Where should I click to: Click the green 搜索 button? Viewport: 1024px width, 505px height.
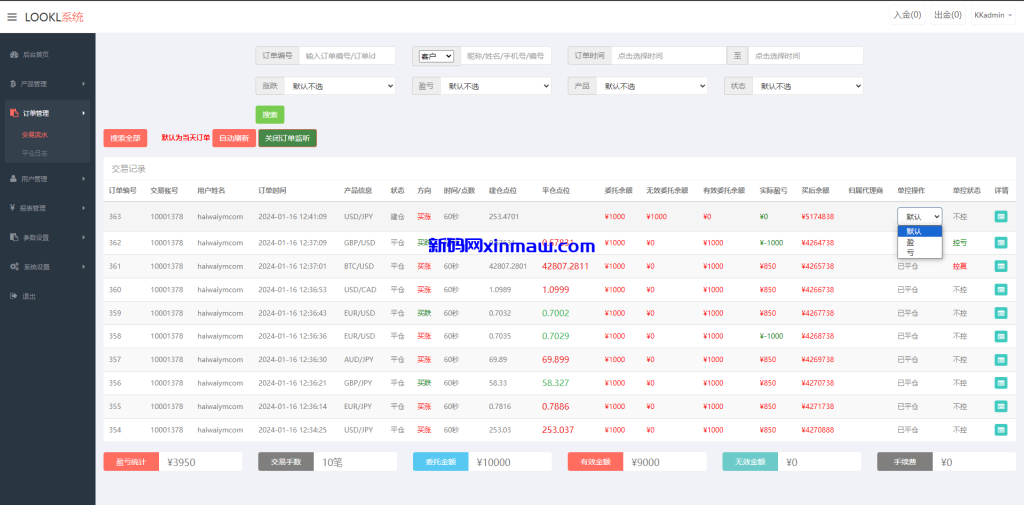point(270,114)
